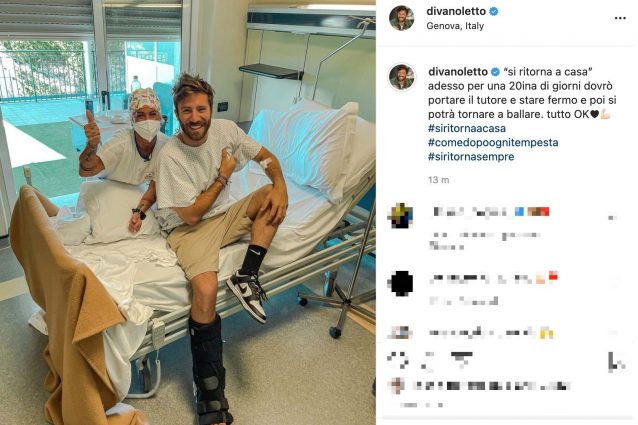The image size is (638, 425).
Task: Click the hospital bed photo
Action: pyautogui.click(x=188, y=212)
